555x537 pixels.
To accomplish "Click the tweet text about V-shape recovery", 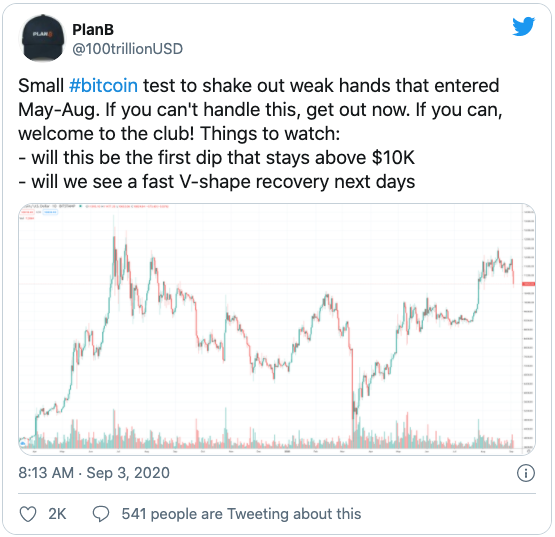I will [x=217, y=182].
